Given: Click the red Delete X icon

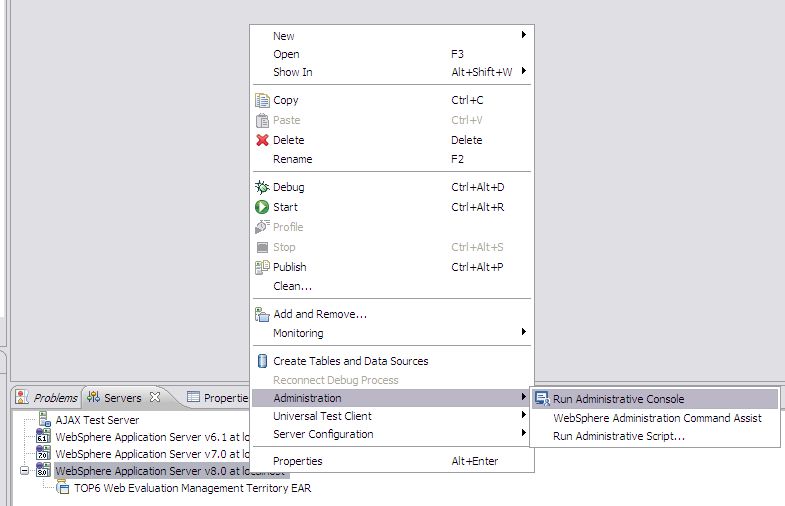Looking at the screenshot, I should tap(262, 140).
